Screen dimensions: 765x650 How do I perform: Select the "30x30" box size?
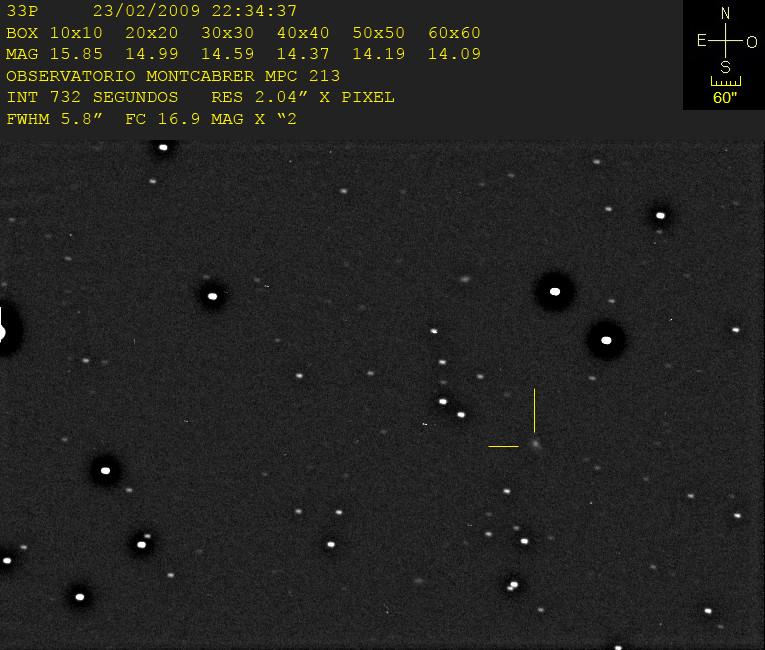click(x=227, y=33)
